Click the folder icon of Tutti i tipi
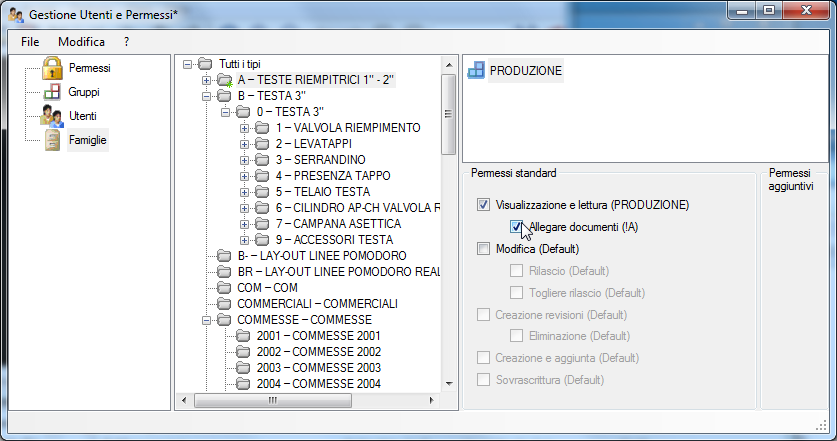This screenshot has height=441, width=837. point(205,64)
